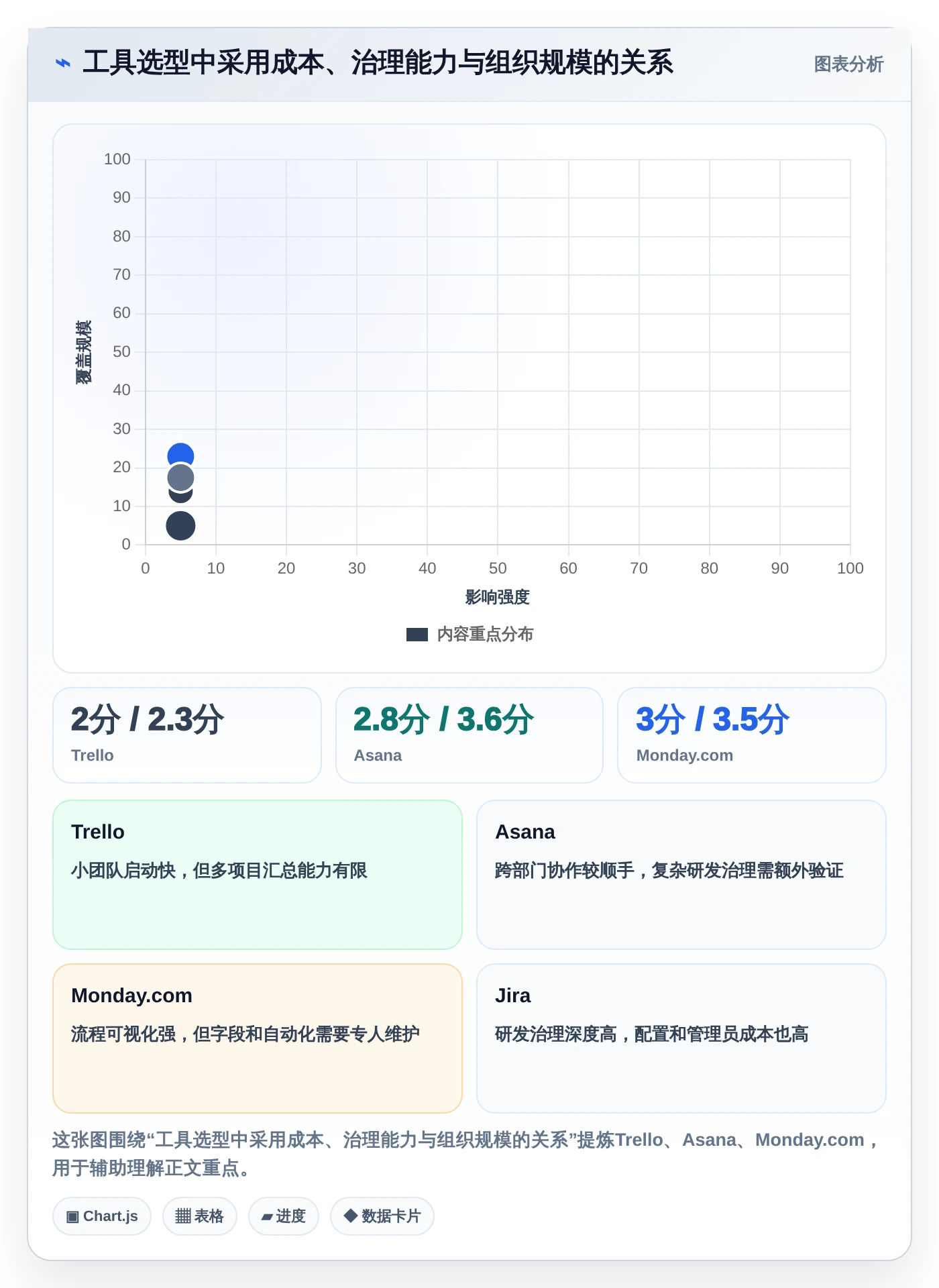Select the Jira description card
The height and width of the screenshot is (1288, 939).
point(681,1038)
